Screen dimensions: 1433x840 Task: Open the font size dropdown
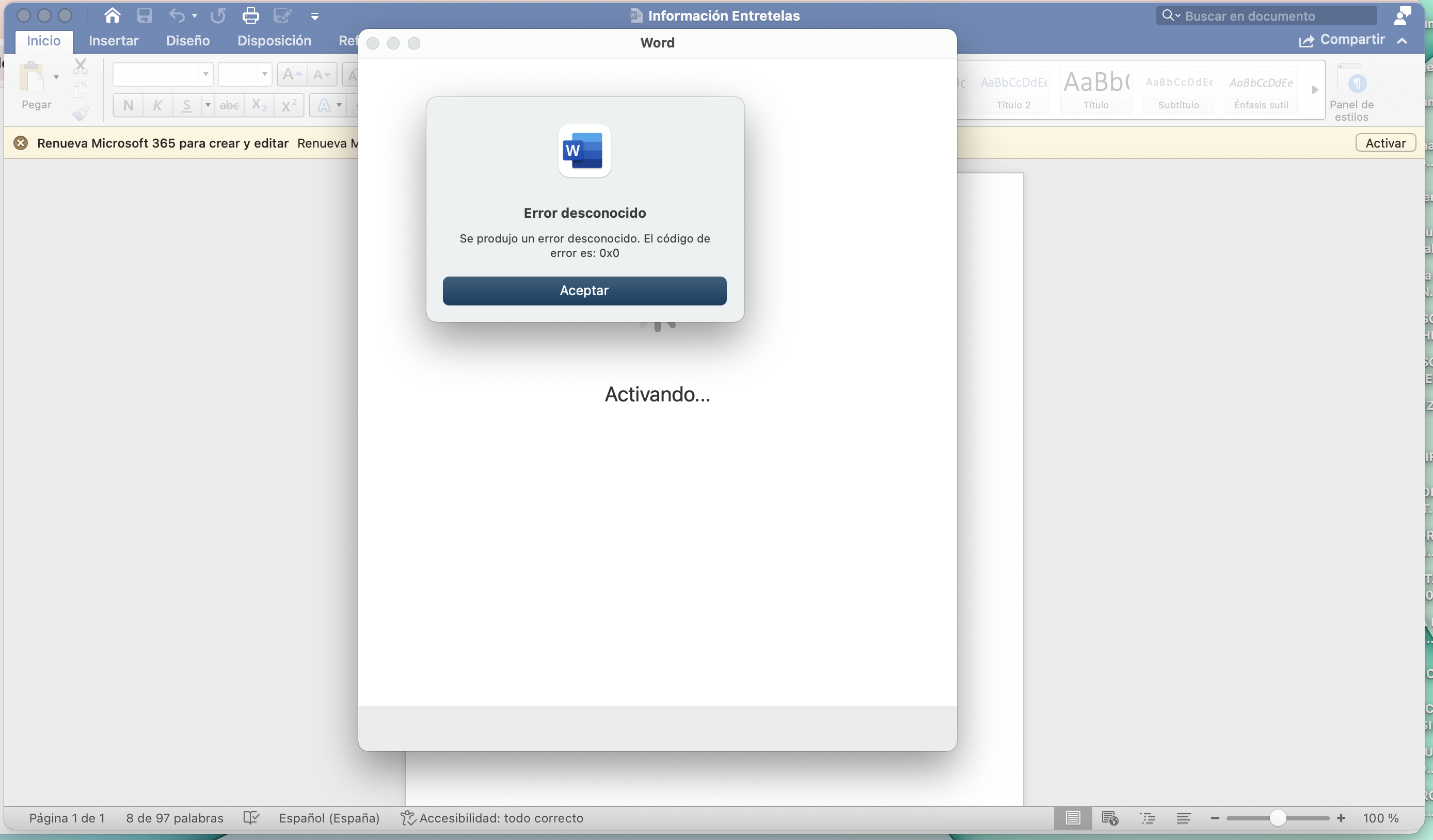click(245, 74)
